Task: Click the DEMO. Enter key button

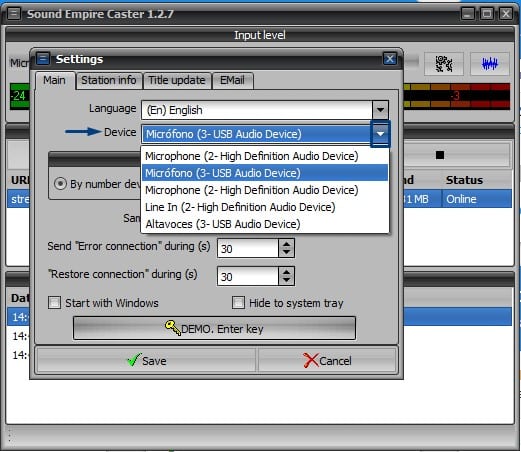Action: [x=214, y=328]
